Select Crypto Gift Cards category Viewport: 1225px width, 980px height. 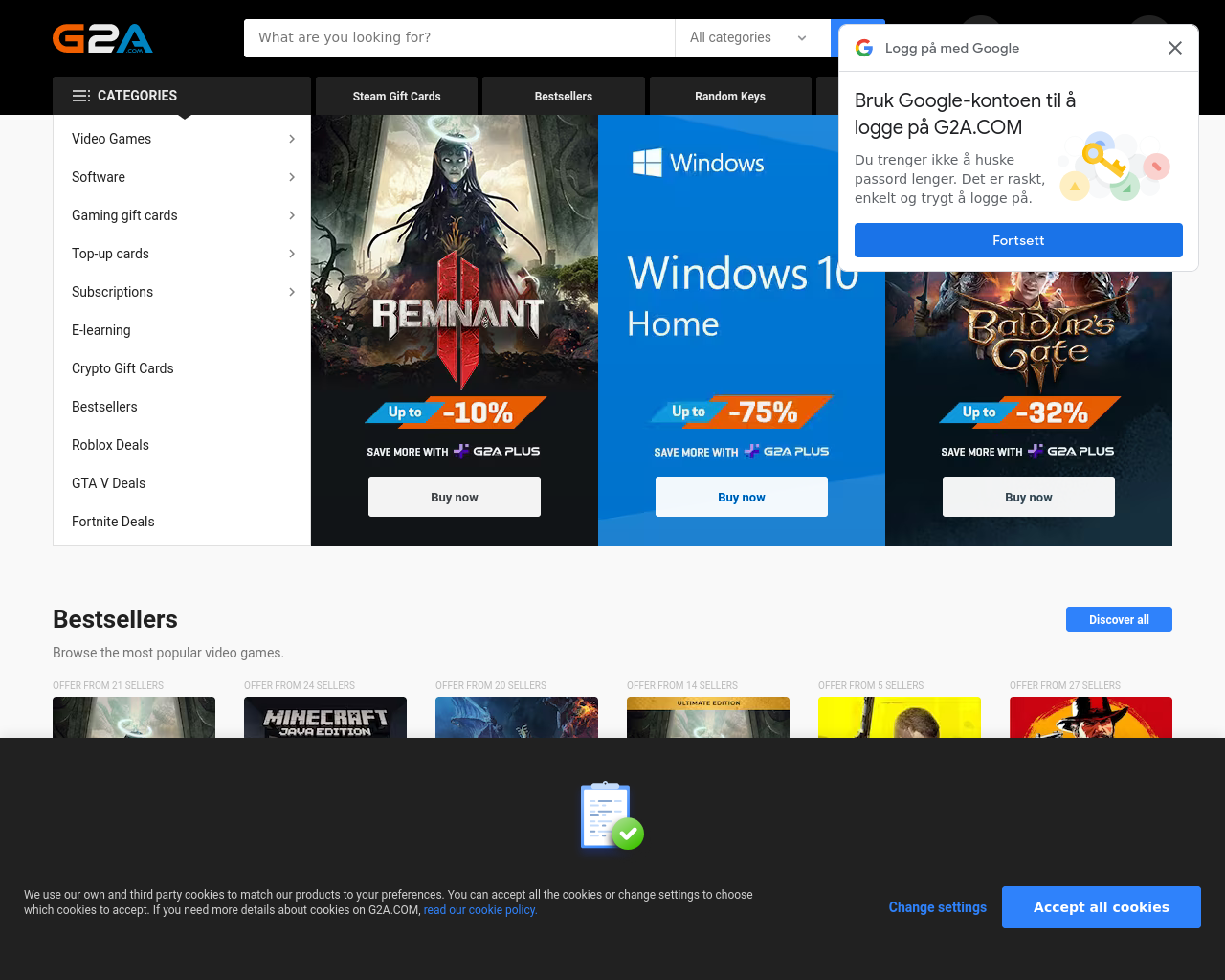pos(182,368)
